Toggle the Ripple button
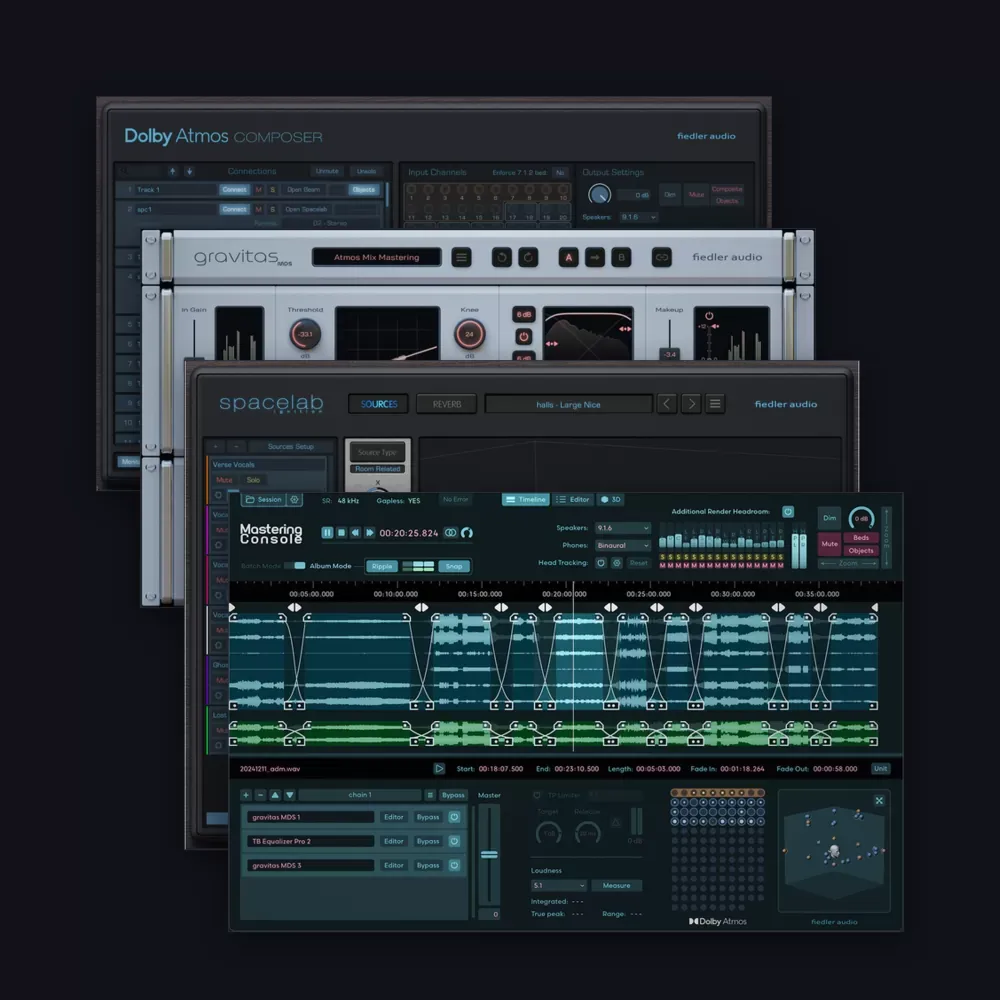Viewport: 1000px width, 1000px height. pos(382,566)
